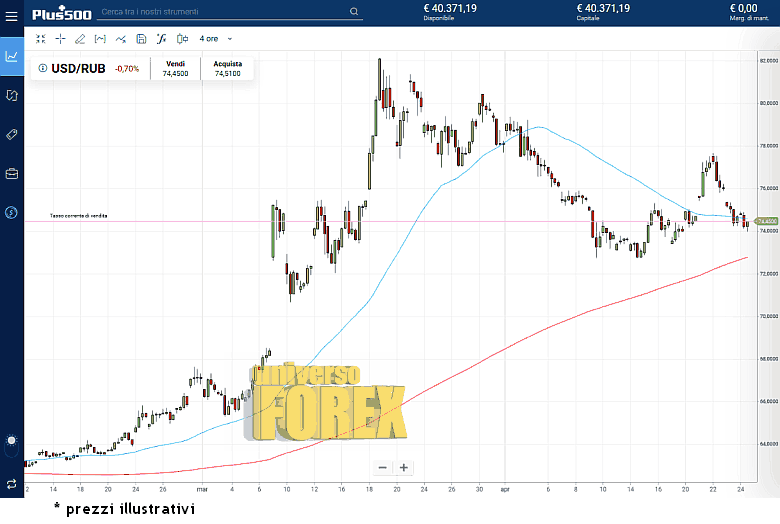Click the USD/RUB instrument info icon
The height and width of the screenshot is (524, 780).
point(42,68)
